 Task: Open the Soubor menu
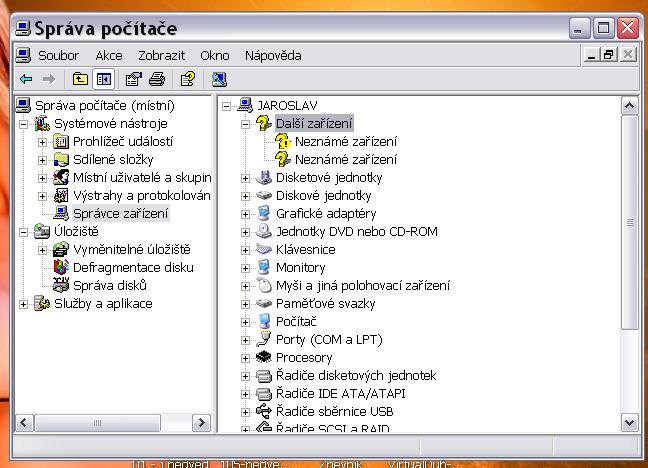58,55
